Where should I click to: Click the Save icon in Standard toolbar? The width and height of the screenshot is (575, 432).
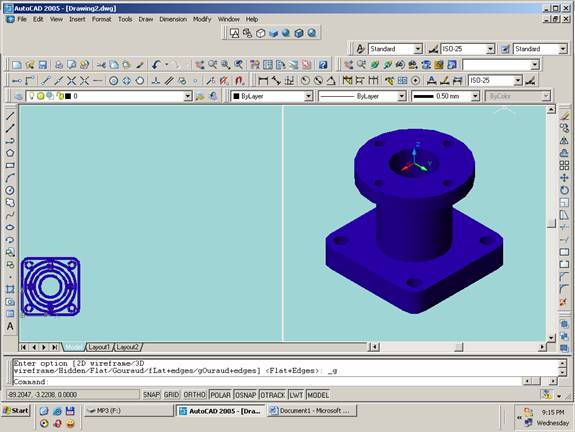coord(43,65)
